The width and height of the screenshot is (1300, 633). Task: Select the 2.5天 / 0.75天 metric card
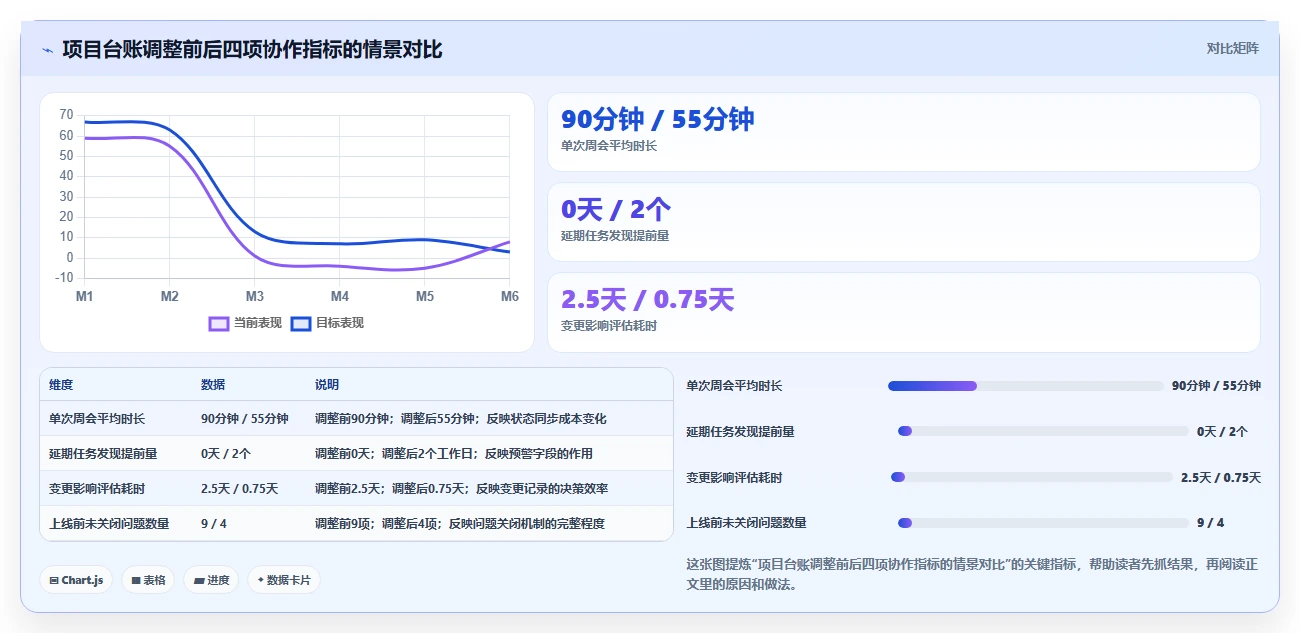coord(904,312)
